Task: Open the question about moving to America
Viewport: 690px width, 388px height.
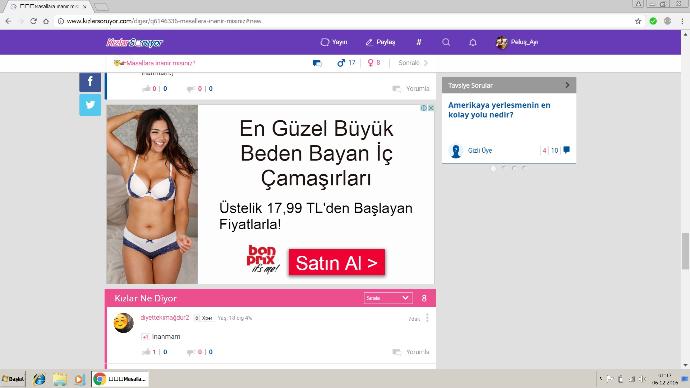Action: click(x=499, y=110)
